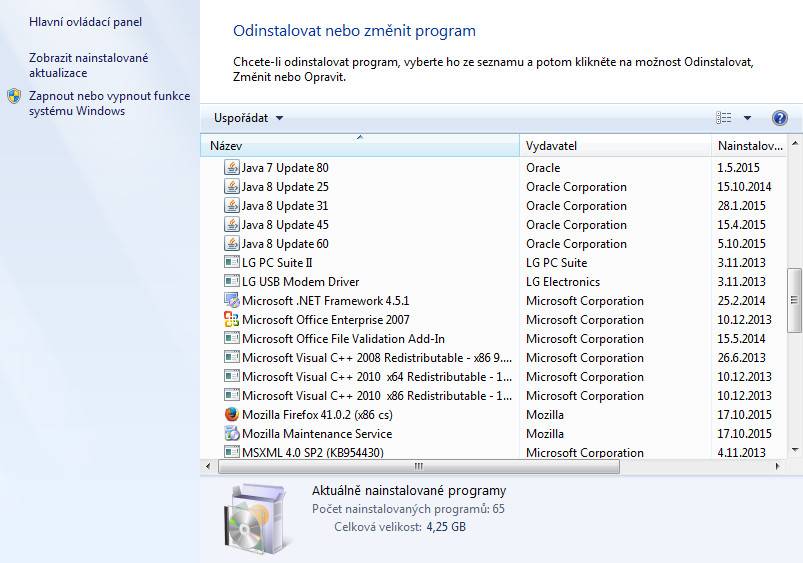Click the Microsoft Office Enterprise 2007 icon
803x563 pixels.
[232, 319]
